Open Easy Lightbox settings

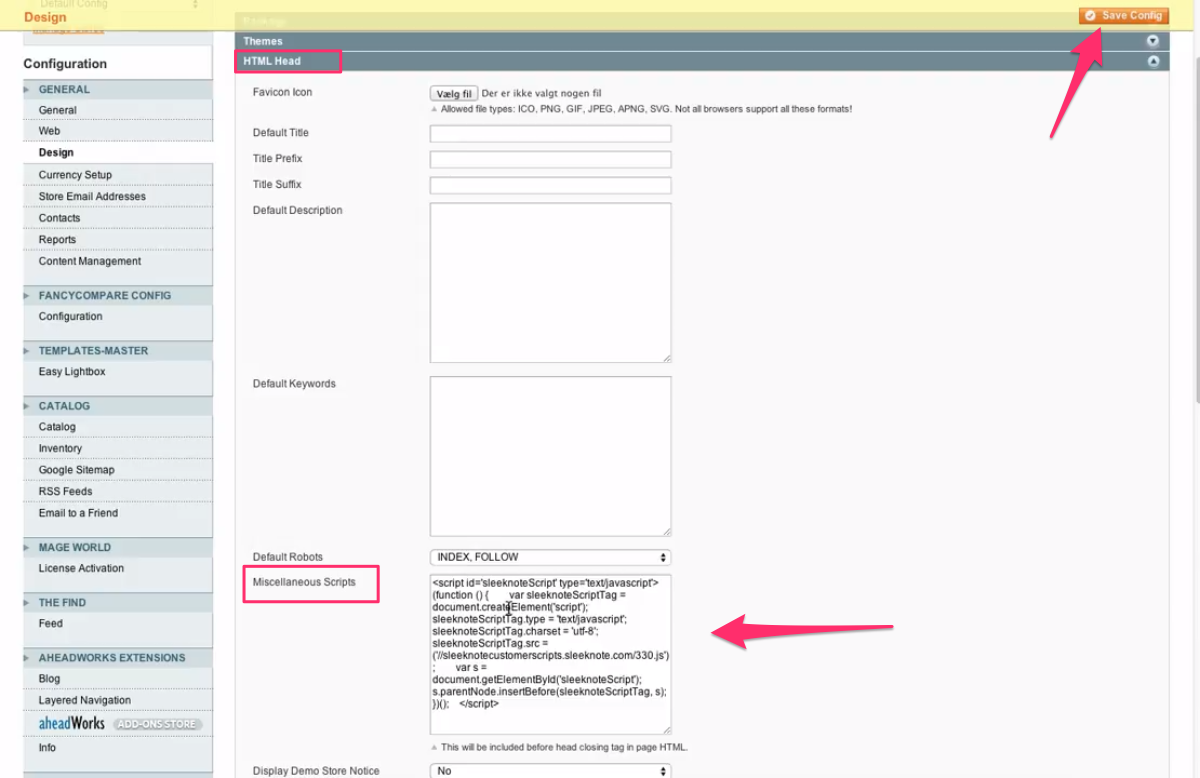(72, 372)
